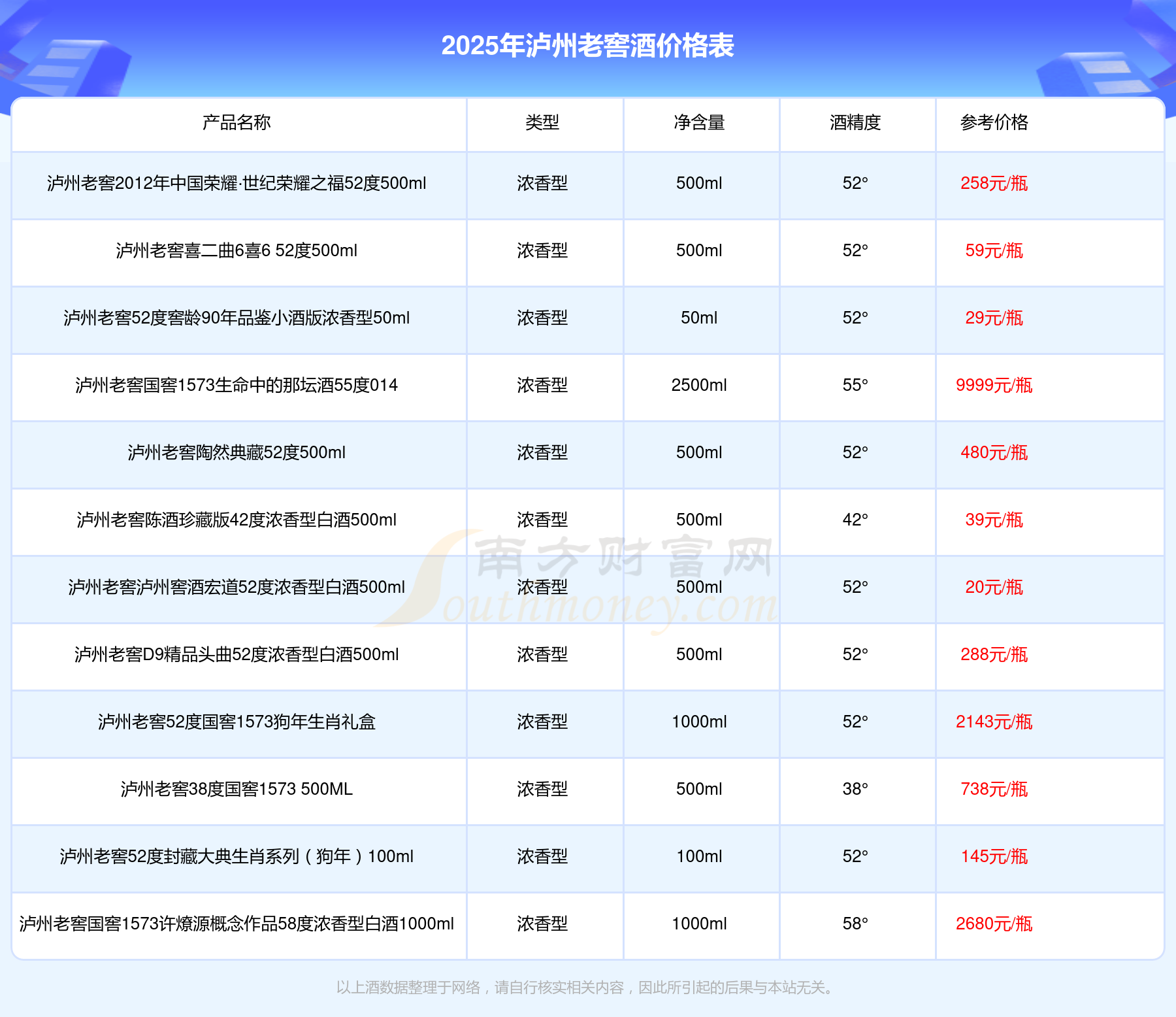Click the title 2025年泸州老窖酒价格表

point(587,46)
